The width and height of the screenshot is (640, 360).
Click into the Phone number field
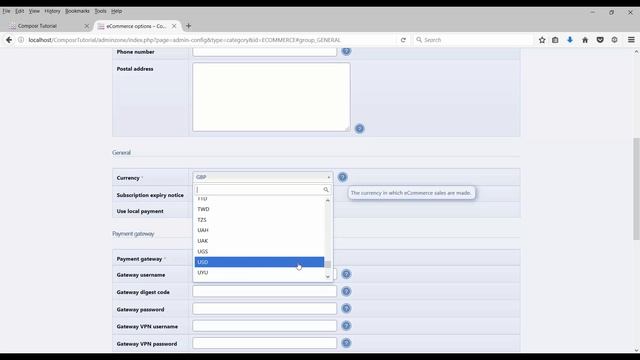point(264,52)
